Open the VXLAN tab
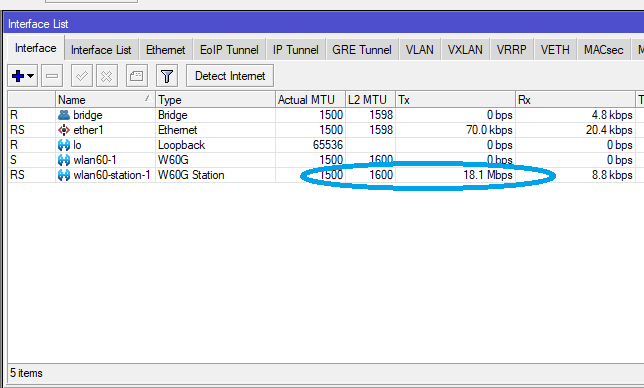644x388 pixels. (465, 50)
